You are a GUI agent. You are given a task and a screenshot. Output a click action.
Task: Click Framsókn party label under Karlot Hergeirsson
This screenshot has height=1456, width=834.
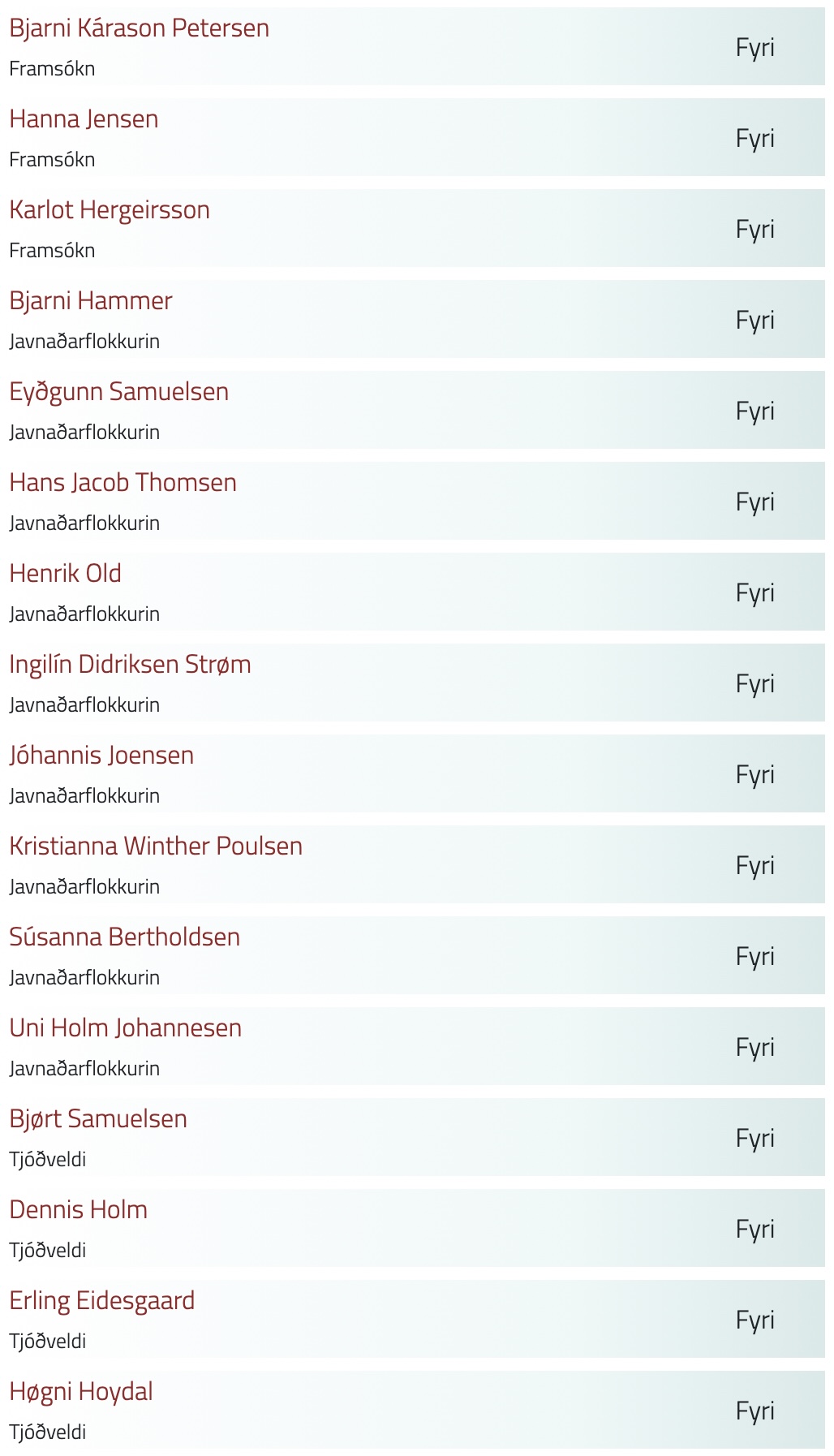point(52,251)
